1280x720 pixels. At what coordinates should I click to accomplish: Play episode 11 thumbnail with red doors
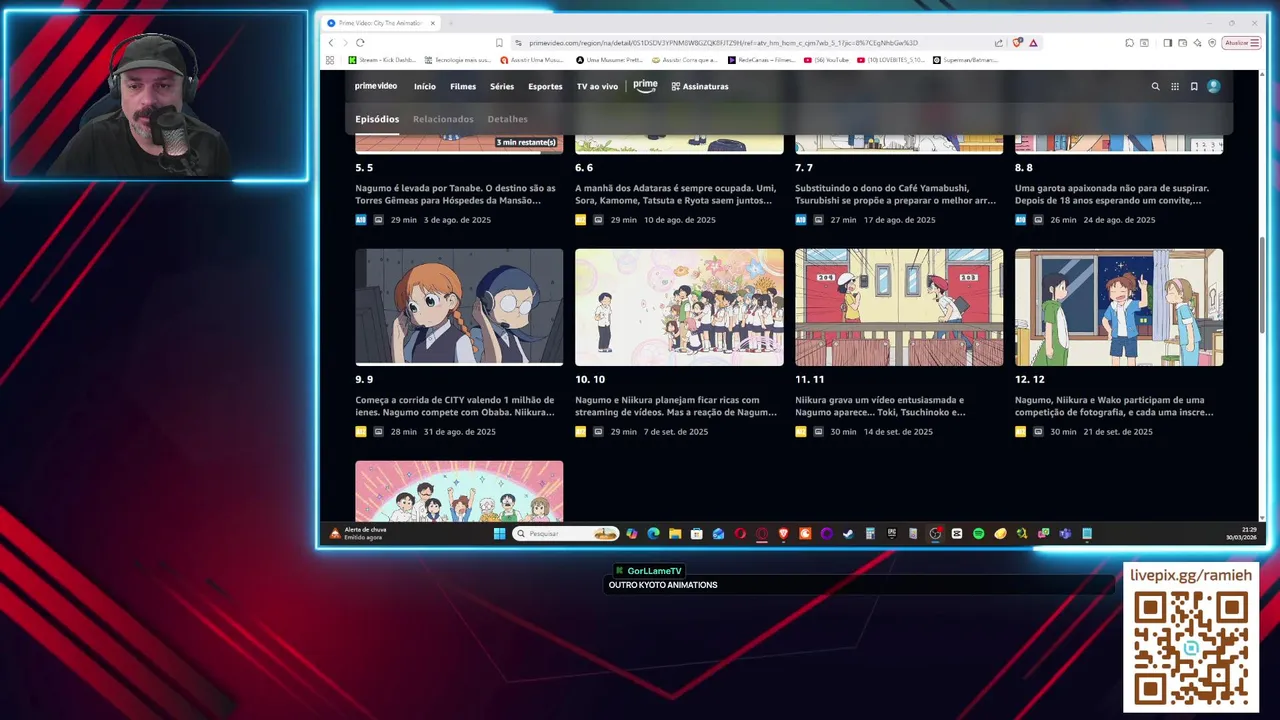click(x=899, y=307)
